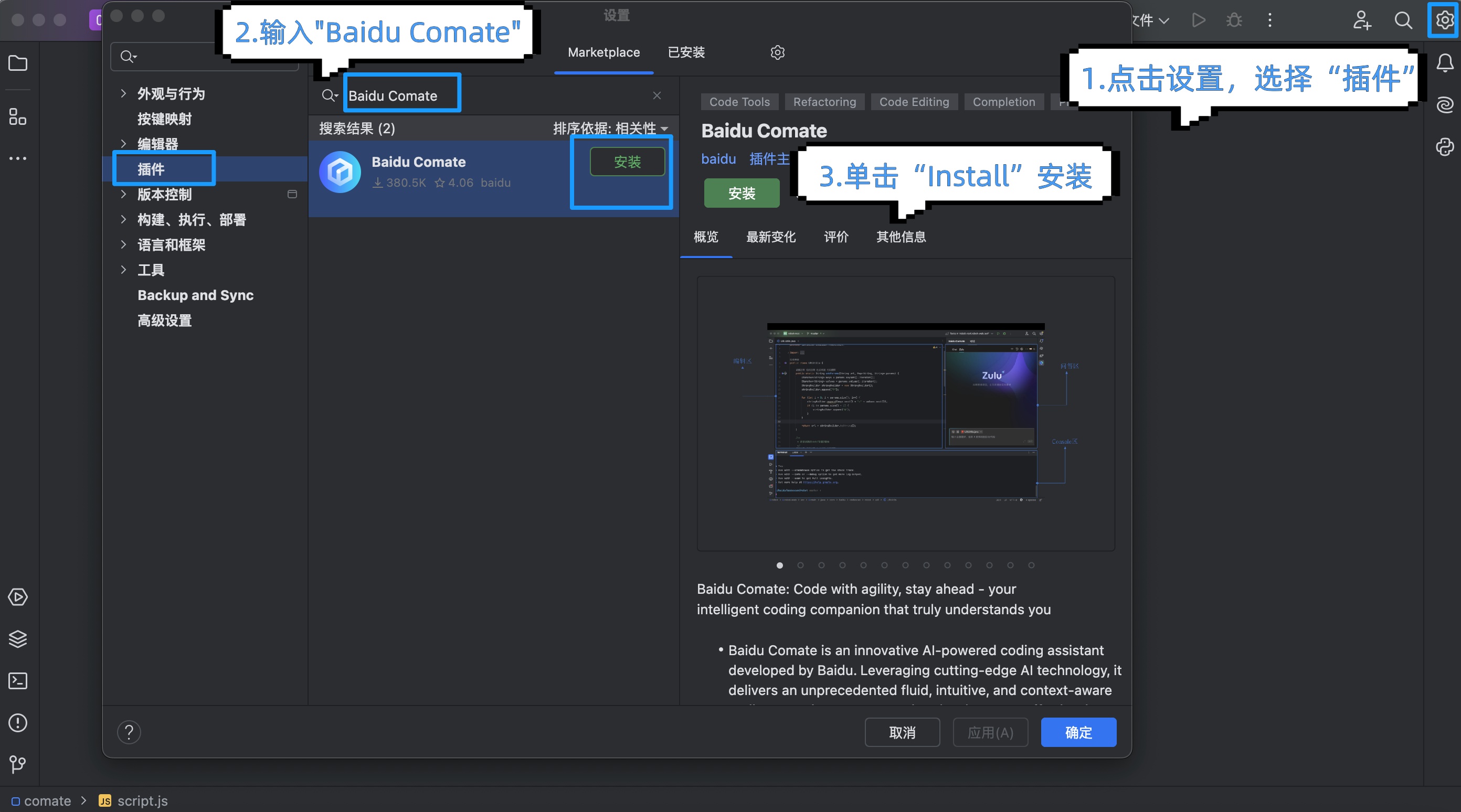Expand the 语言和框架 settings node
The width and height of the screenshot is (1461, 812).
tap(123, 244)
